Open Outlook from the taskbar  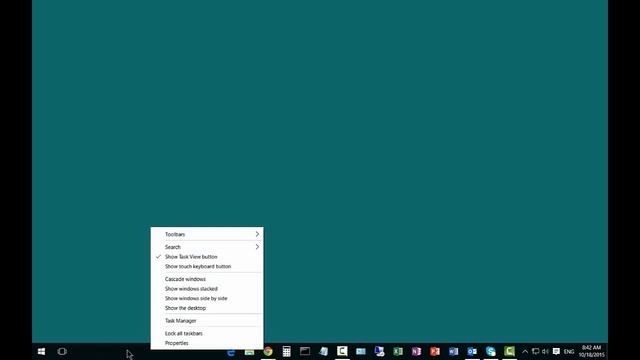click(472, 351)
